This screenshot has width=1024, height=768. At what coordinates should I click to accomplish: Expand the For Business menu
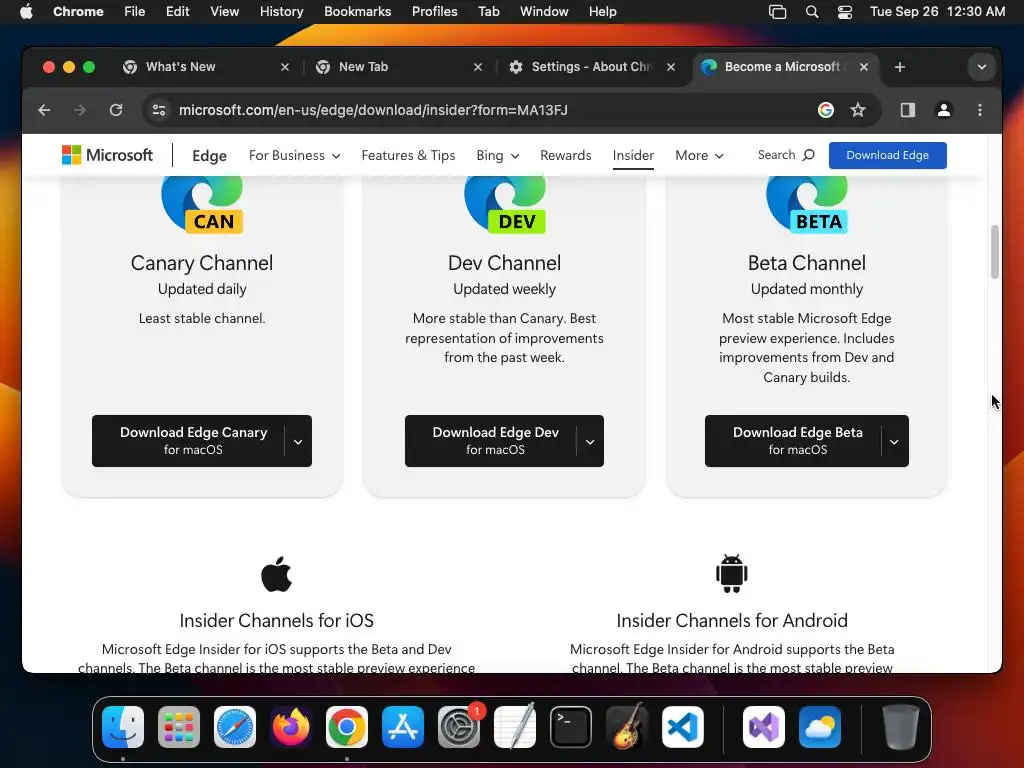click(295, 155)
